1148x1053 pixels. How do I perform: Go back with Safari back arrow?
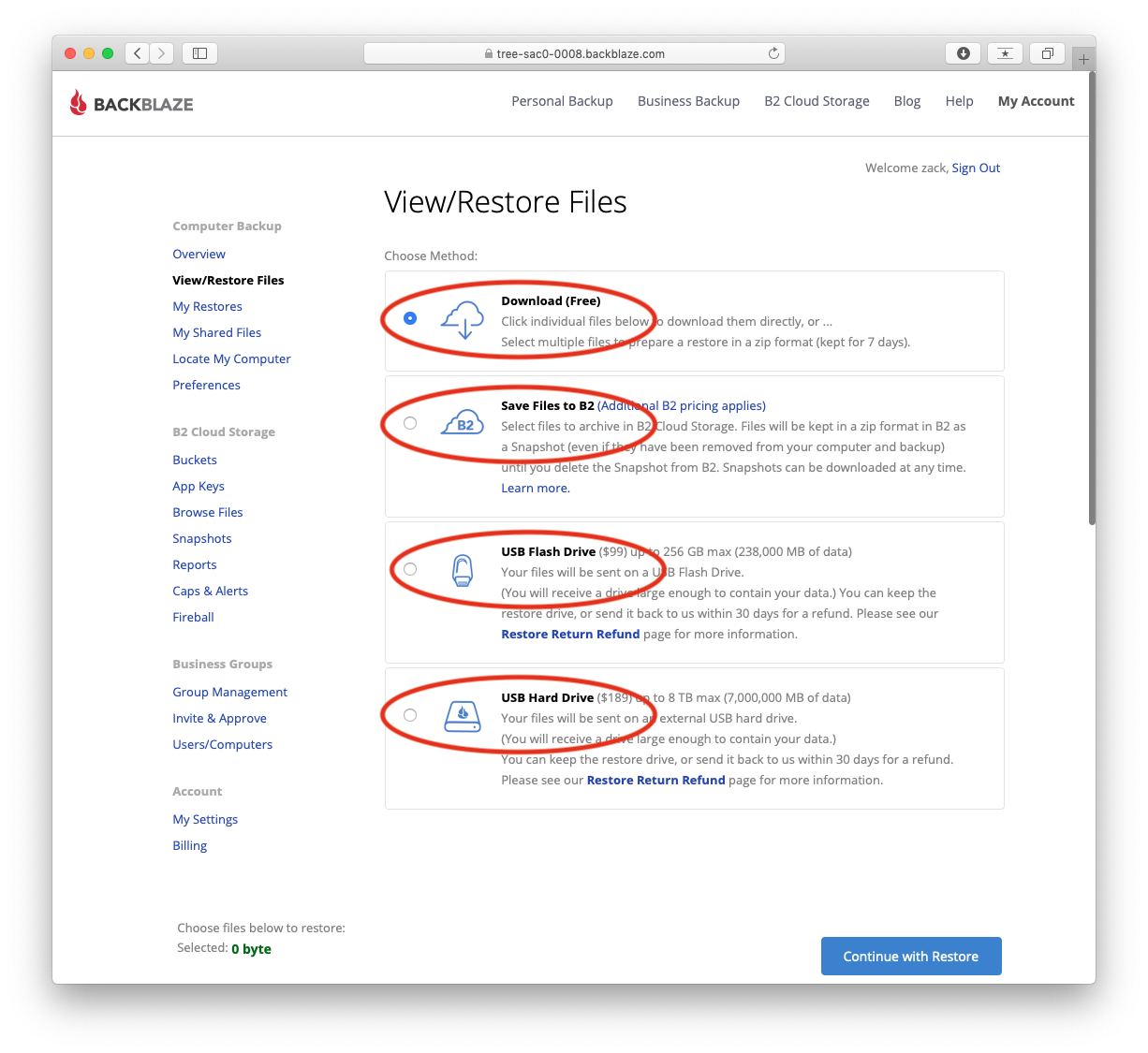click(138, 53)
